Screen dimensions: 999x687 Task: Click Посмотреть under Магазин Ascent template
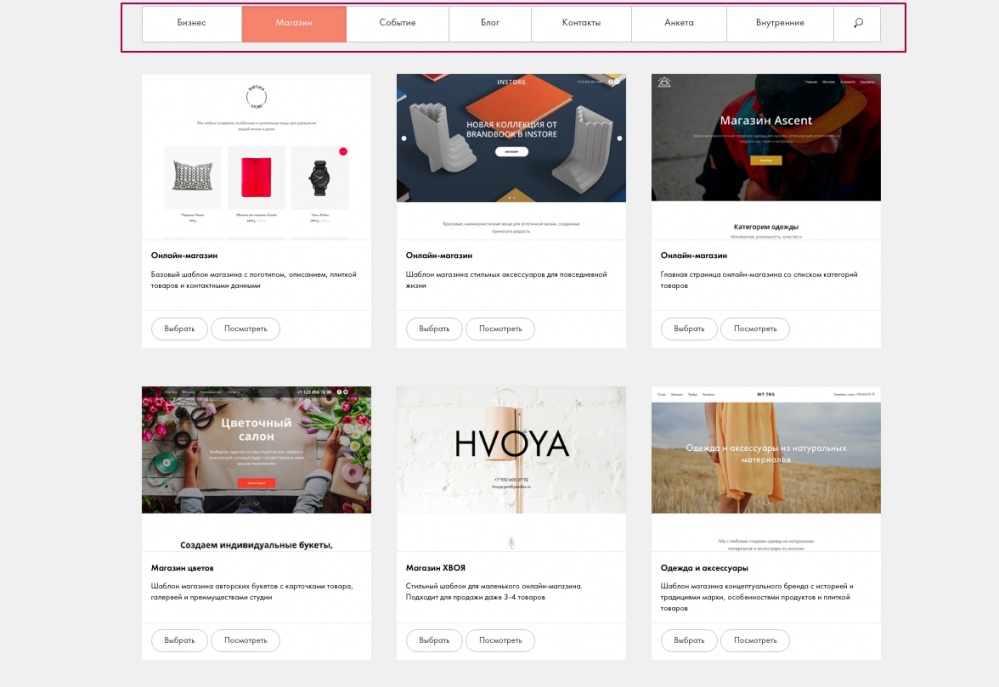pyautogui.click(x=755, y=329)
